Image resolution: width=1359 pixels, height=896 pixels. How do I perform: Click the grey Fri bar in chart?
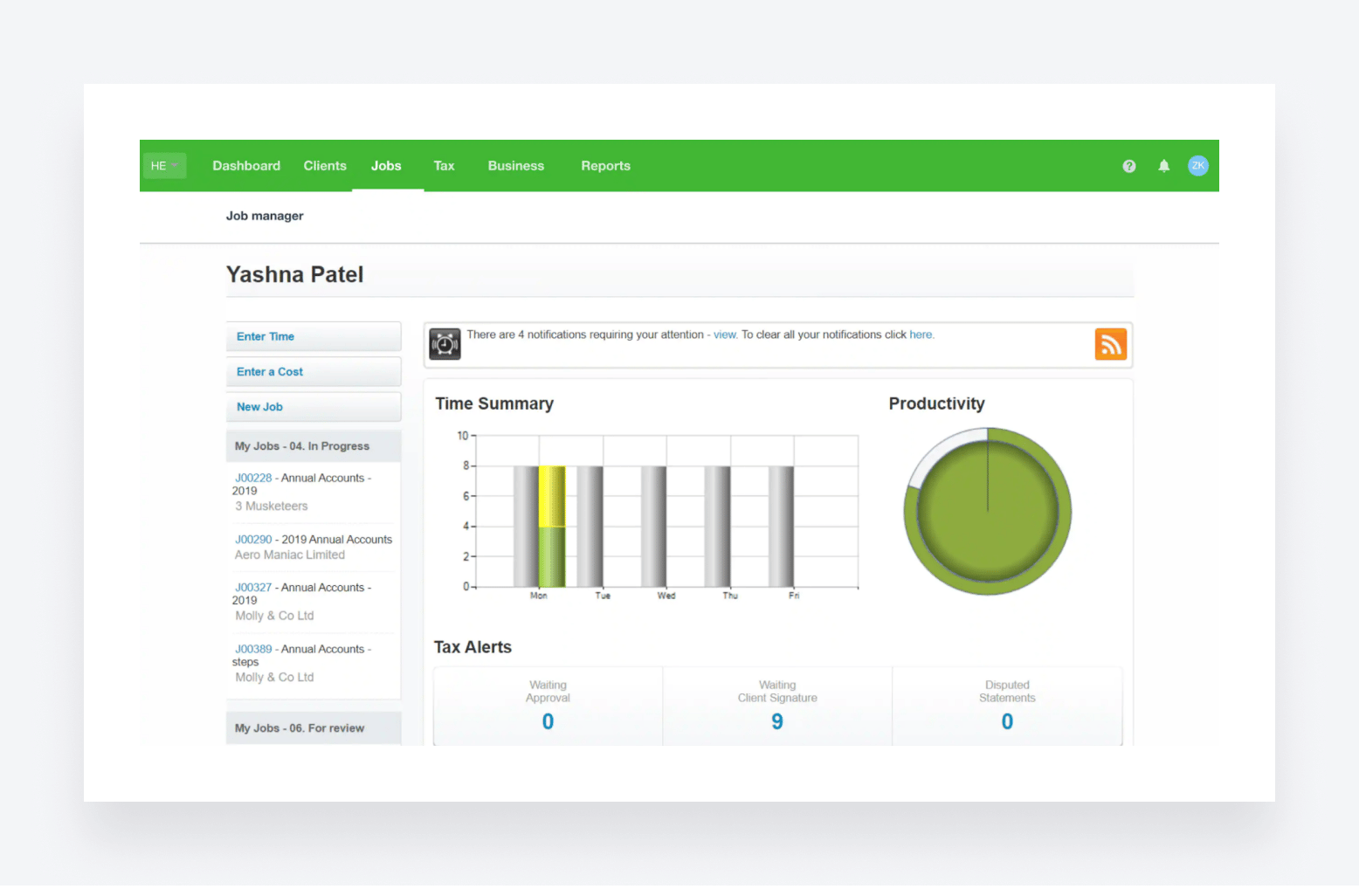781,527
